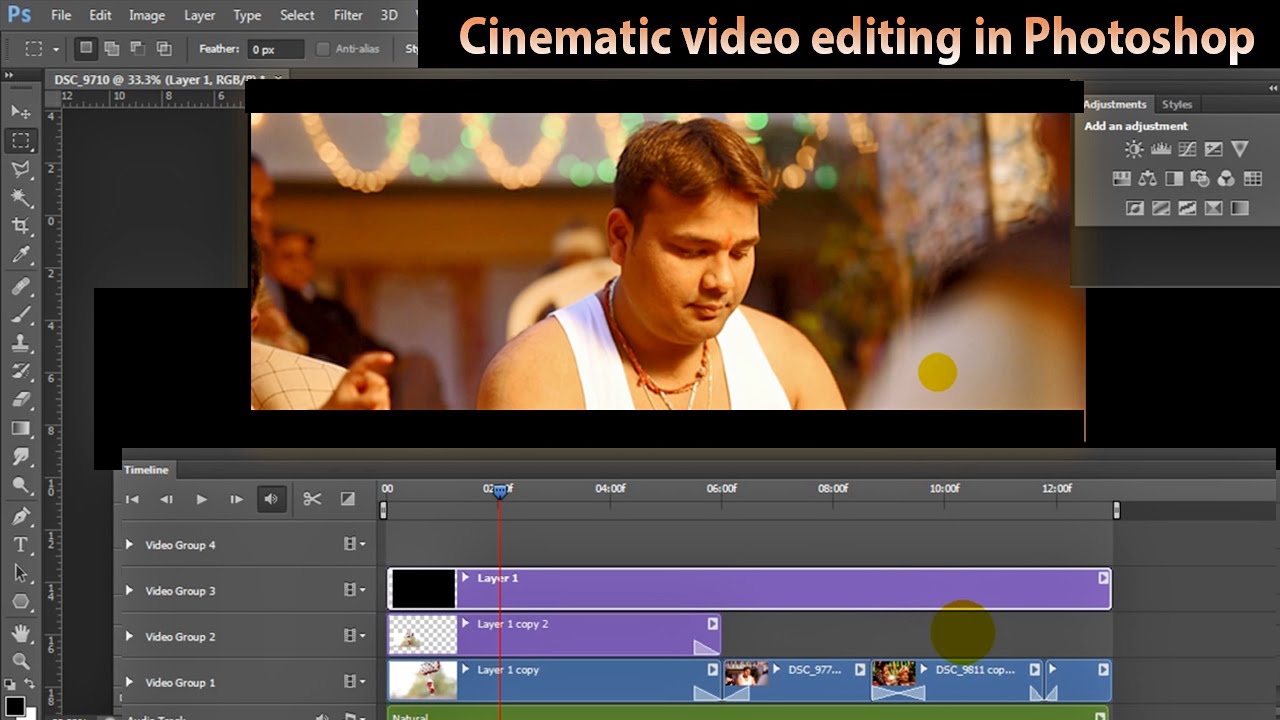Open the Layer menu

[200, 15]
